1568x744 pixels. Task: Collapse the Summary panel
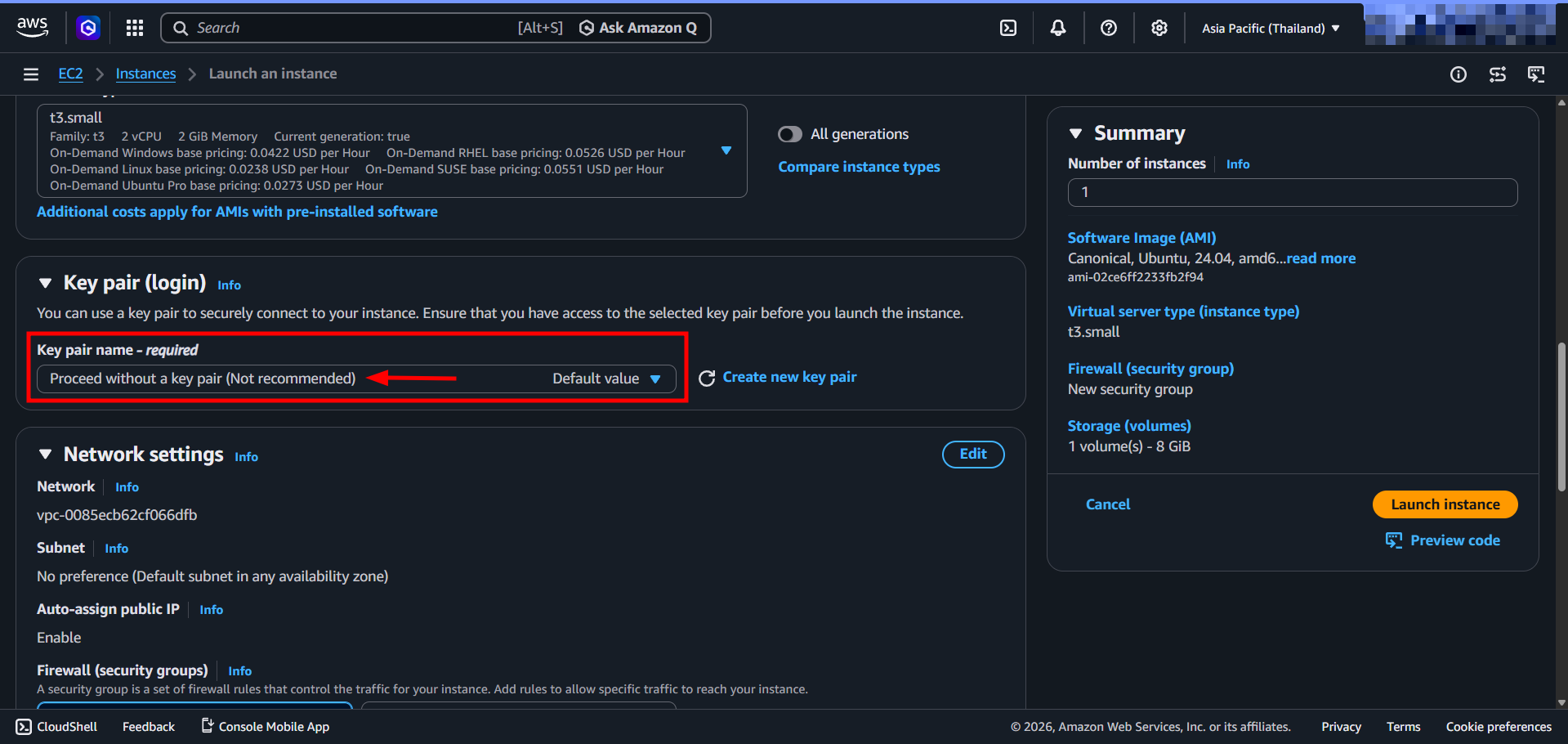click(x=1075, y=133)
